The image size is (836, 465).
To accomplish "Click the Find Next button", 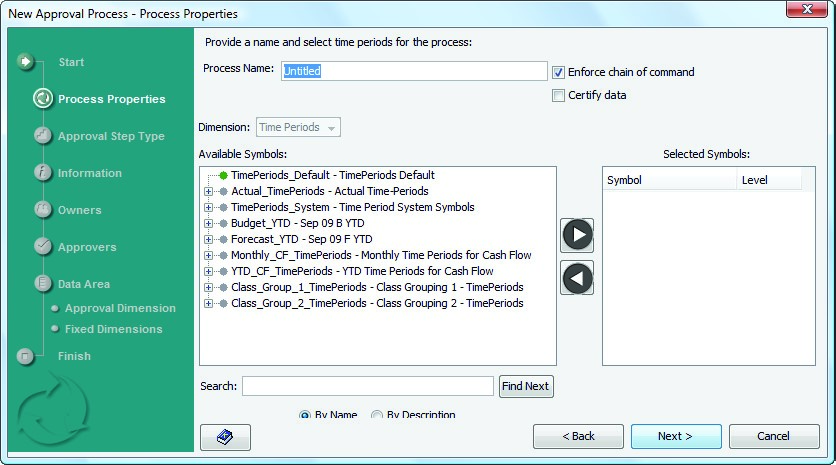I will [526, 386].
